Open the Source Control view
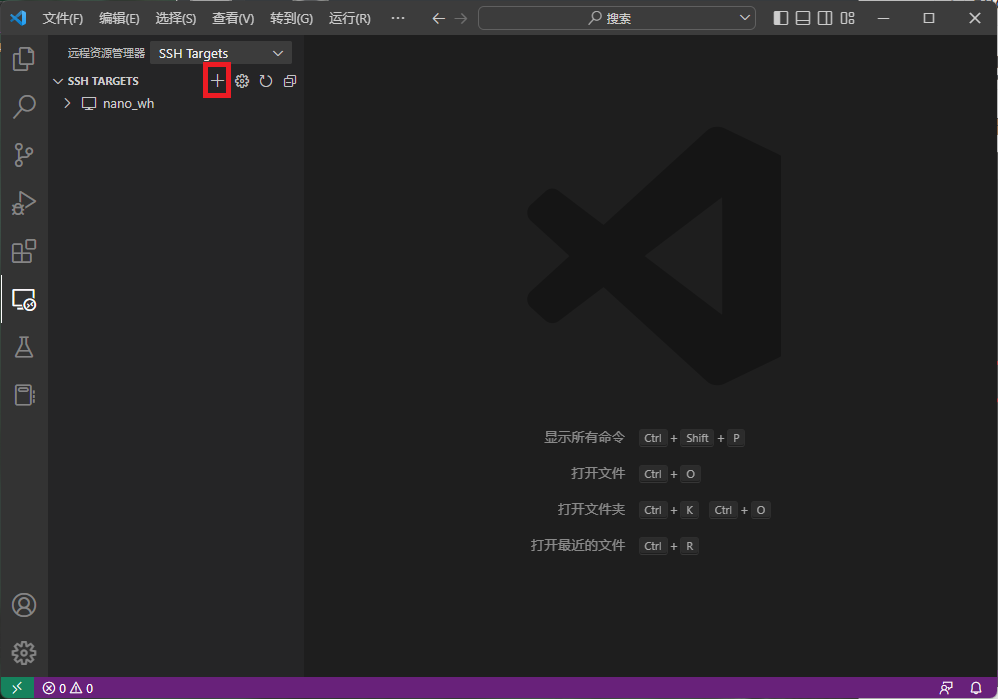 coord(23,155)
